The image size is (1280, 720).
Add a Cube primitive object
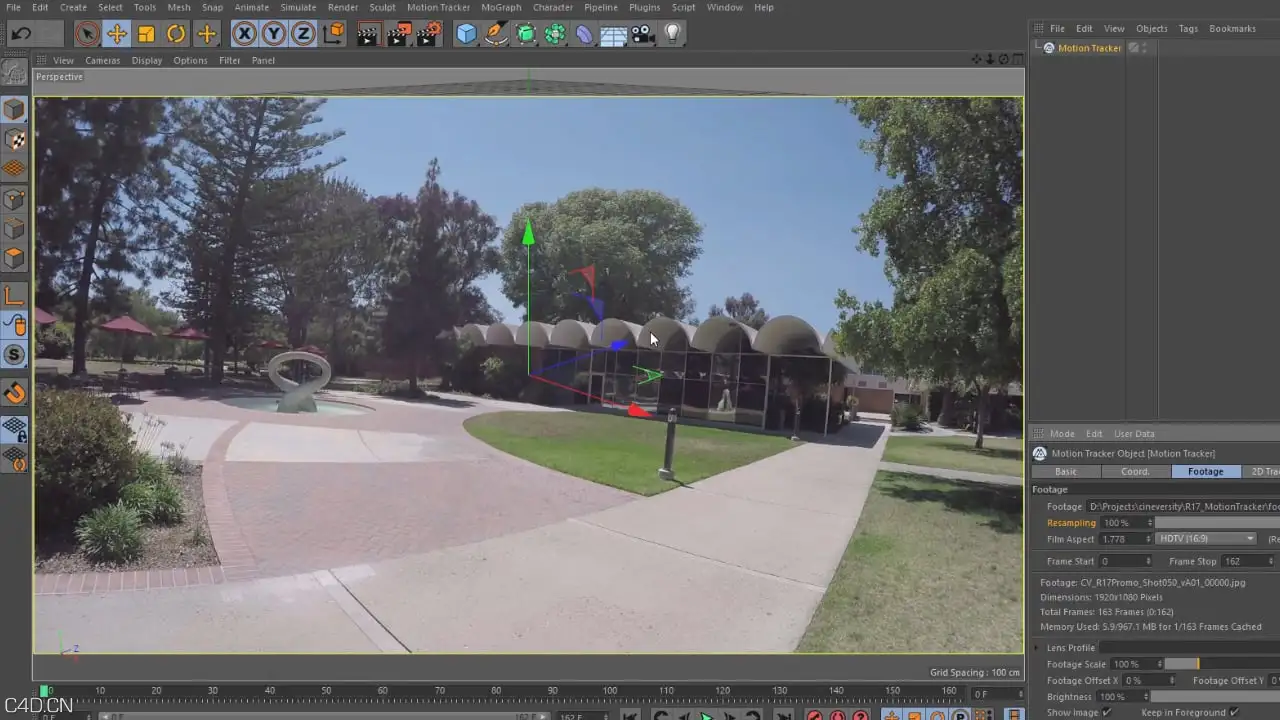[x=466, y=34]
